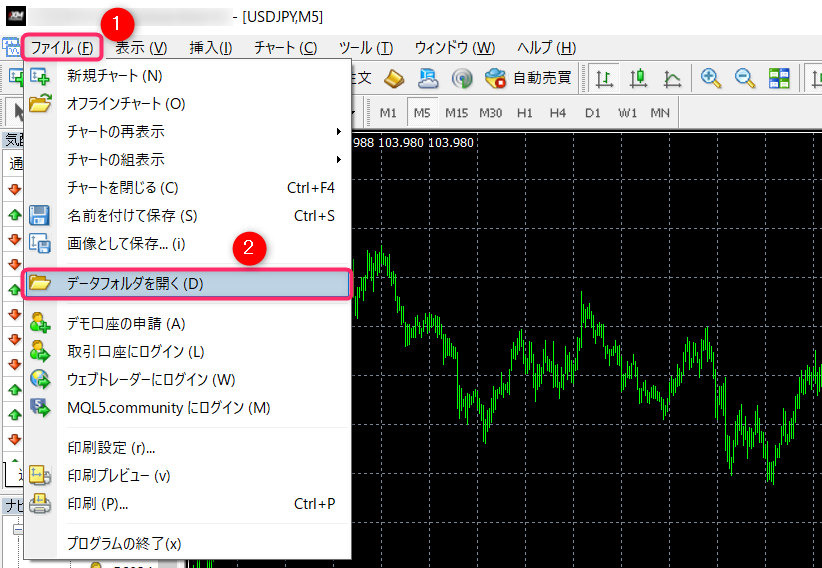This screenshot has height=568, width=822.
Task: Click the MQL5 community login icon
Action: [x=40, y=408]
